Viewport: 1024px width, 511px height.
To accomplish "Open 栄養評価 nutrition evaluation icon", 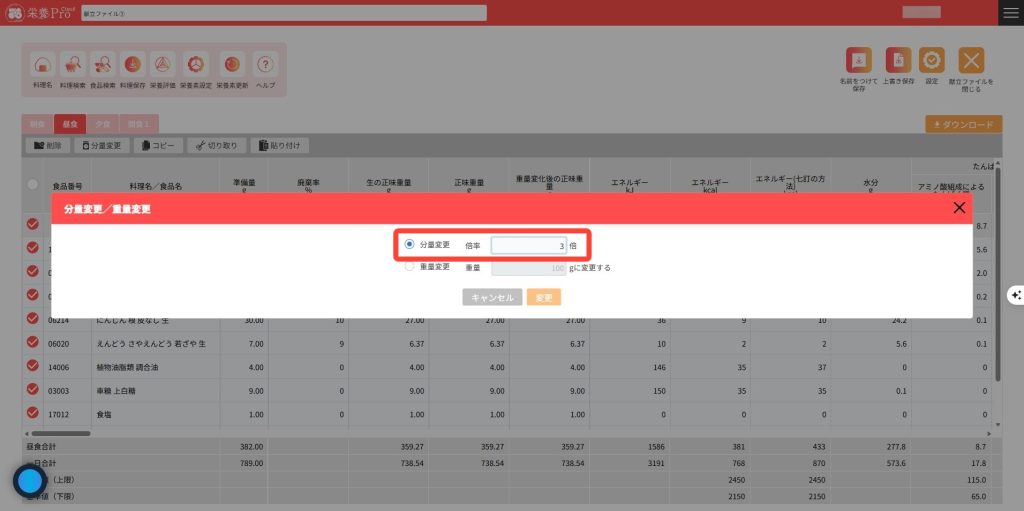I will [x=163, y=66].
